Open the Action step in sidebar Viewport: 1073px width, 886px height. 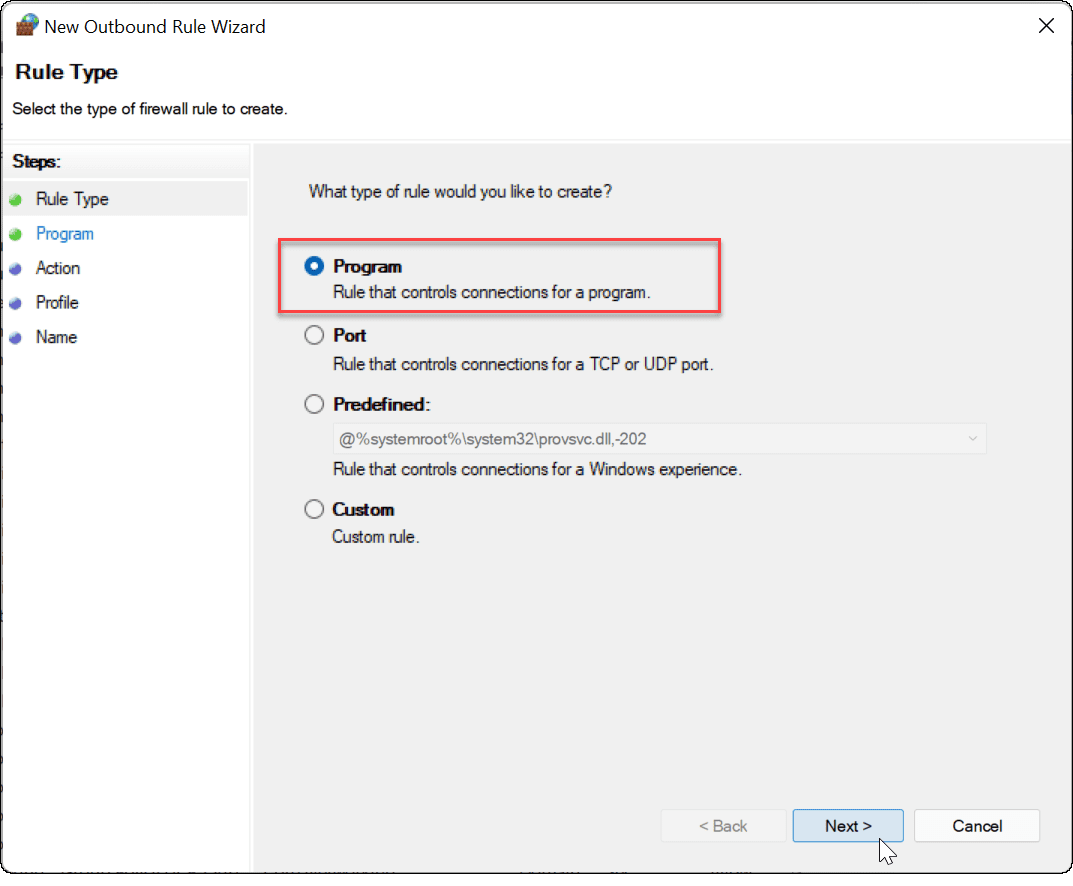point(58,268)
